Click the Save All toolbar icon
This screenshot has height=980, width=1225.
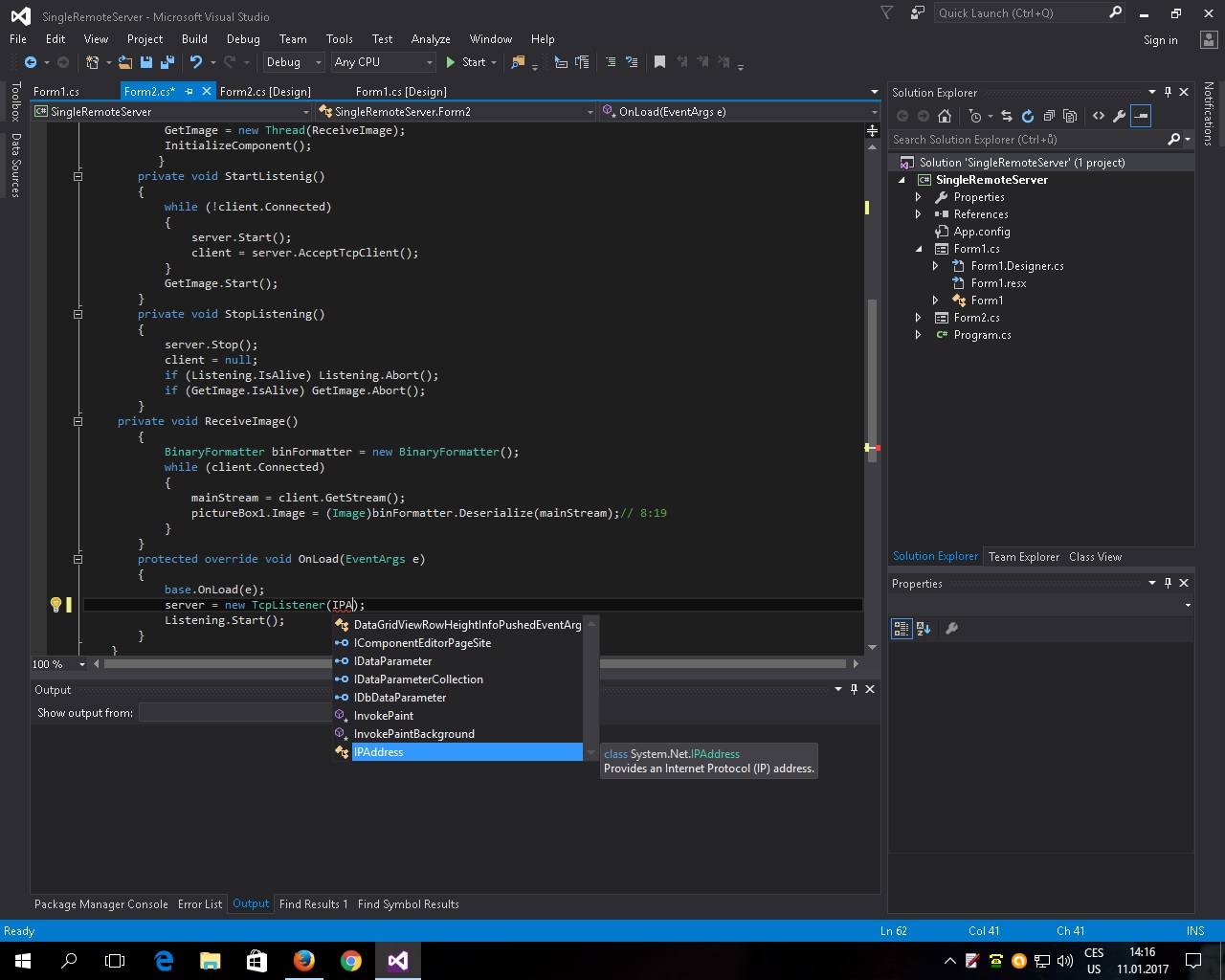point(167,62)
